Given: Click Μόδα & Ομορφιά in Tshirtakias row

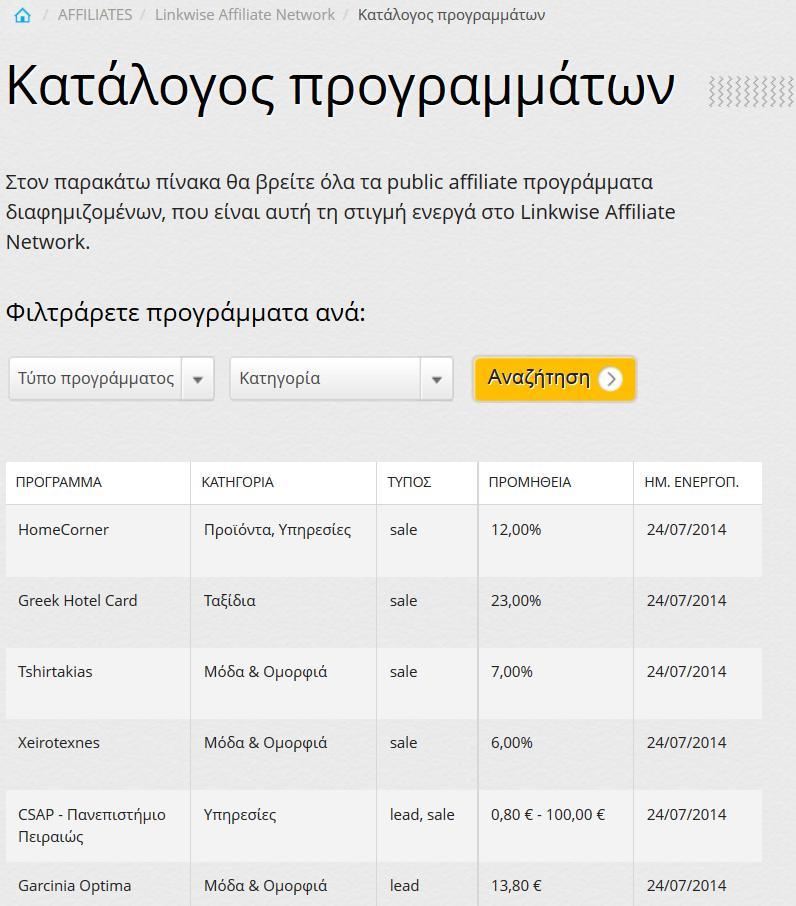Looking at the screenshot, I should [265, 672].
